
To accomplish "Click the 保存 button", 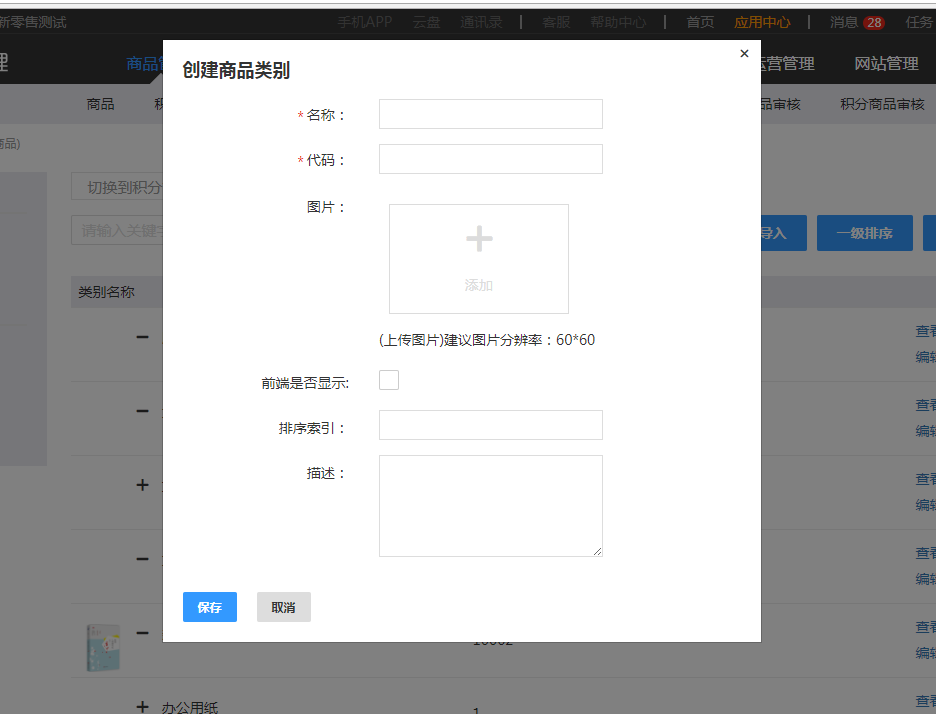I will (x=210, y=607).
